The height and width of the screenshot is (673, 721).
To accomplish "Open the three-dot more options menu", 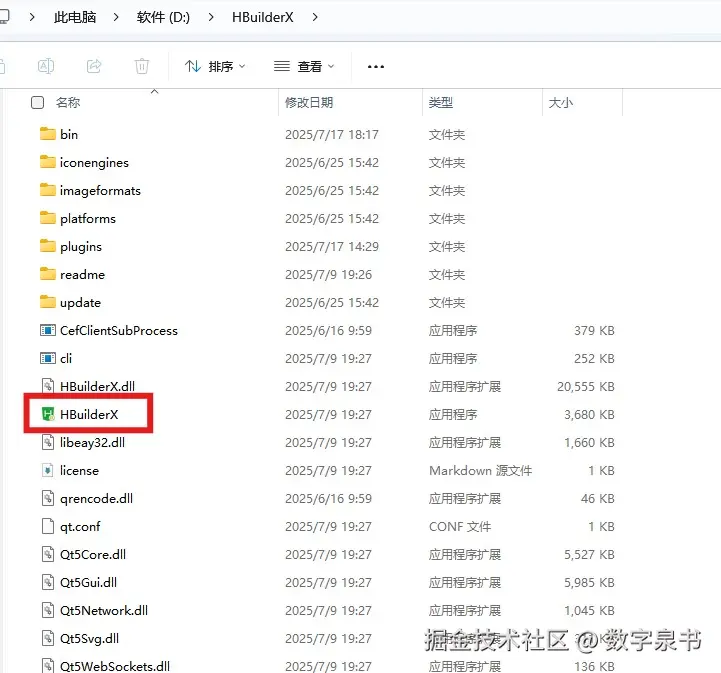I will coord(376,67).
